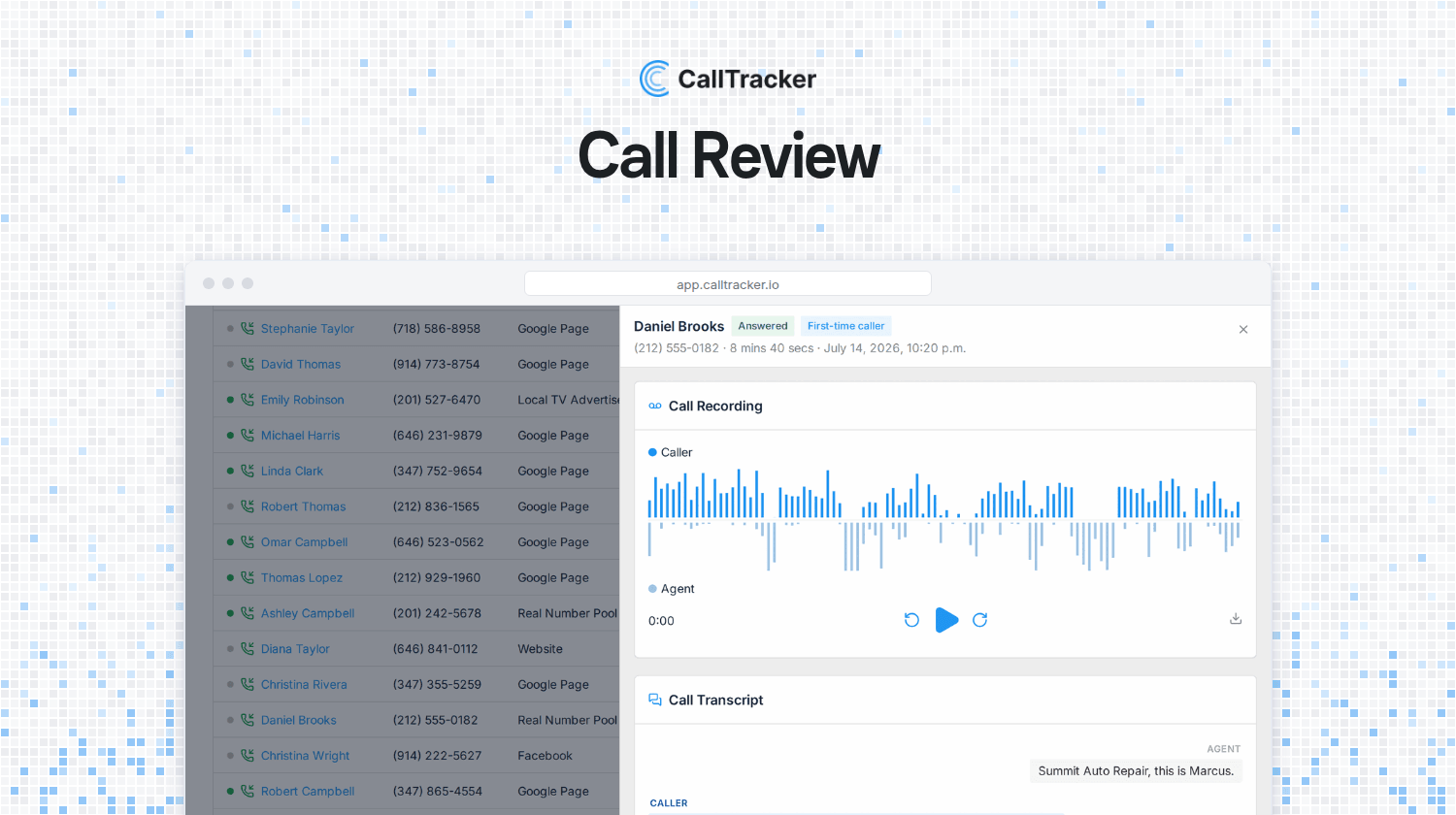View Thomas Lopez call details
The height and width of the screenshot is (815, 1456).
[x=302, y=578]
